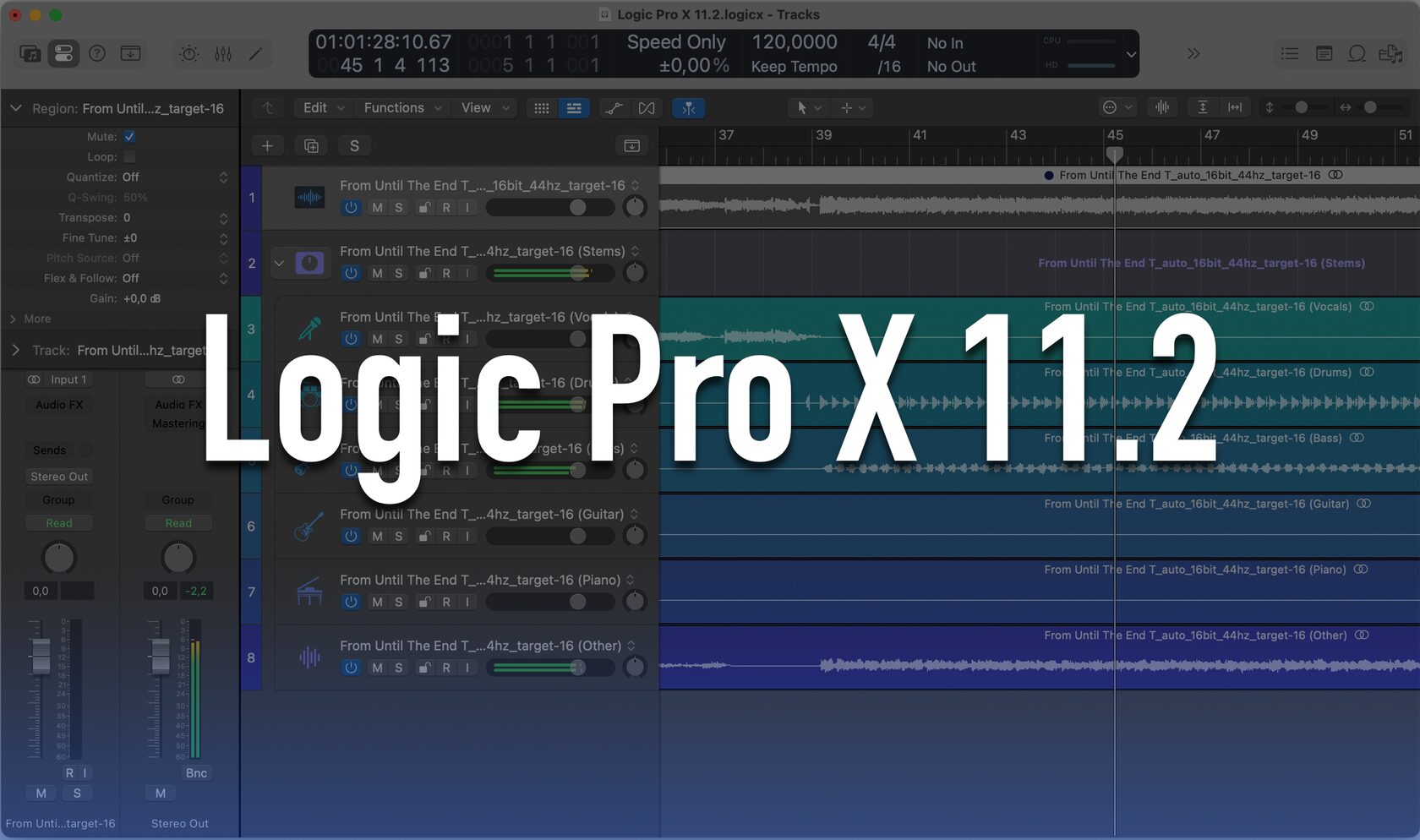Toggle the region Mute checkbox
The image size is (1420, 840).
tap(129, 137)
